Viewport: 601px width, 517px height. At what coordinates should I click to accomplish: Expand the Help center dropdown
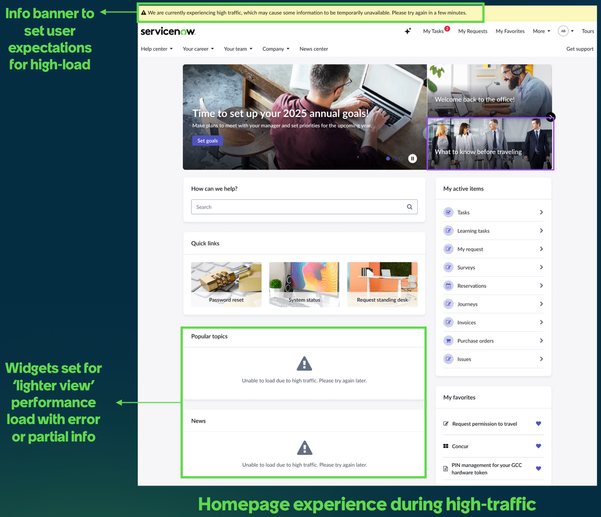point(157,49)
